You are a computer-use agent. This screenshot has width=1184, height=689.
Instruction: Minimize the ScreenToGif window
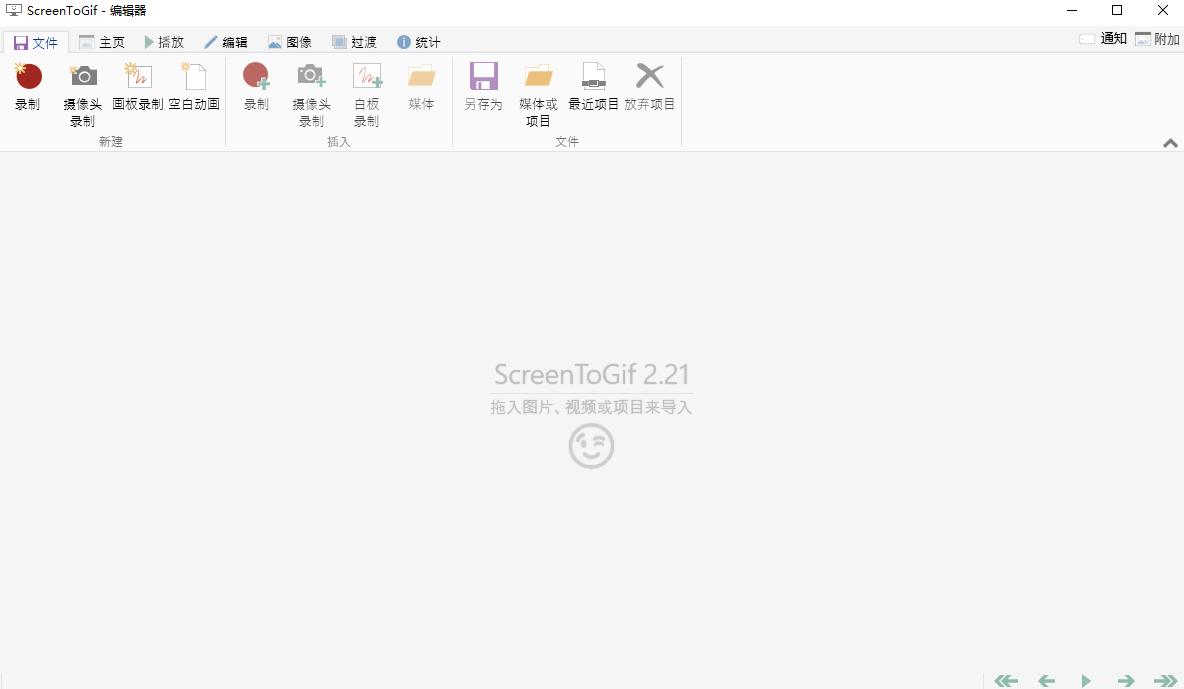pos(1071,11)
